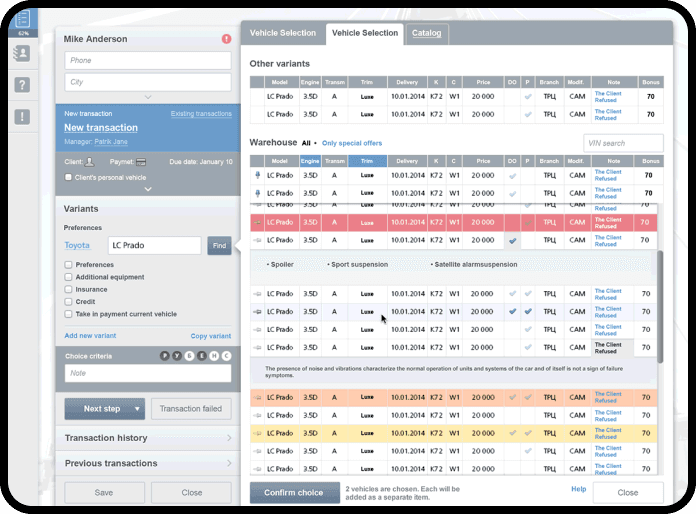Toggle the H choice criteria circle
Image resolution: width=696 pixels, height=514 pixels.
point(214,356)
